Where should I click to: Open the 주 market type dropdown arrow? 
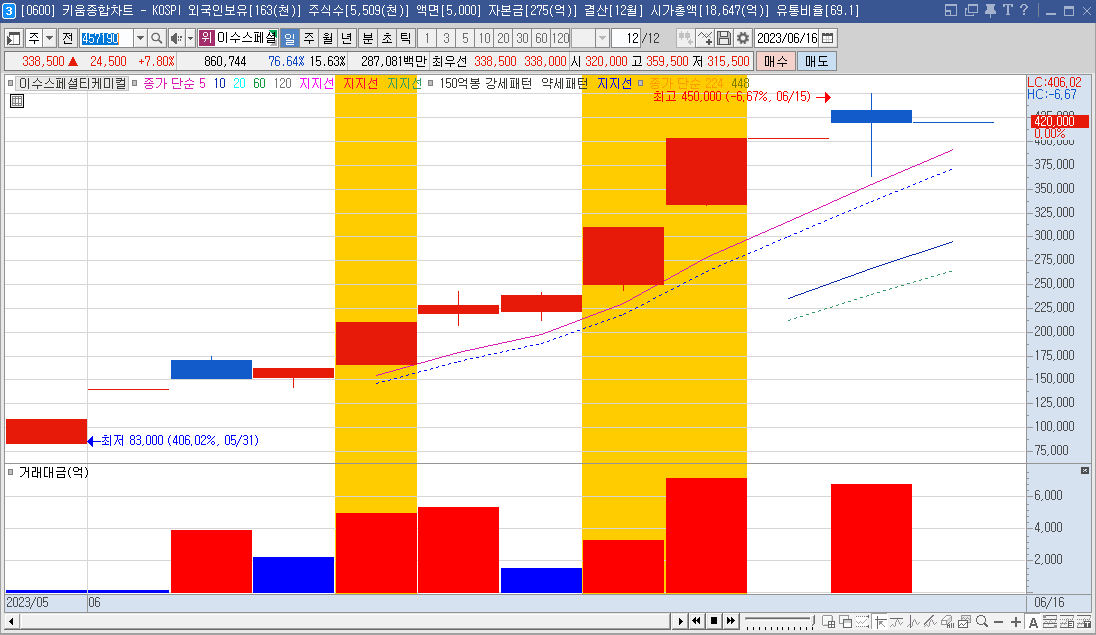[x=49, y=38]
